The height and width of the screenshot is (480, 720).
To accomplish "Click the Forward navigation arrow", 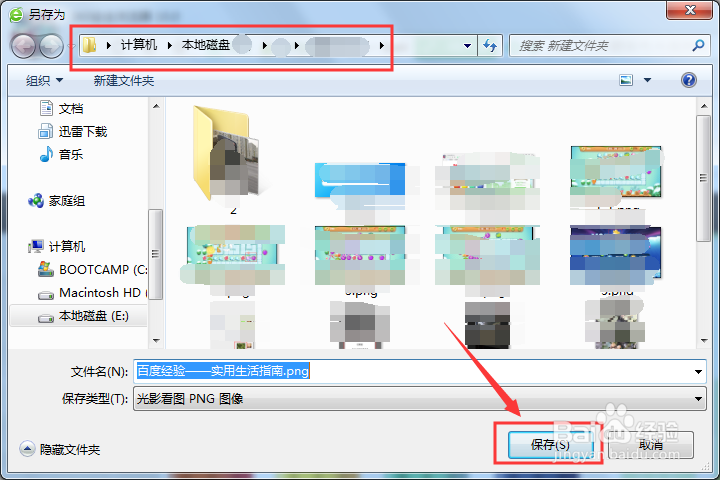I will [x=51, y=46].
